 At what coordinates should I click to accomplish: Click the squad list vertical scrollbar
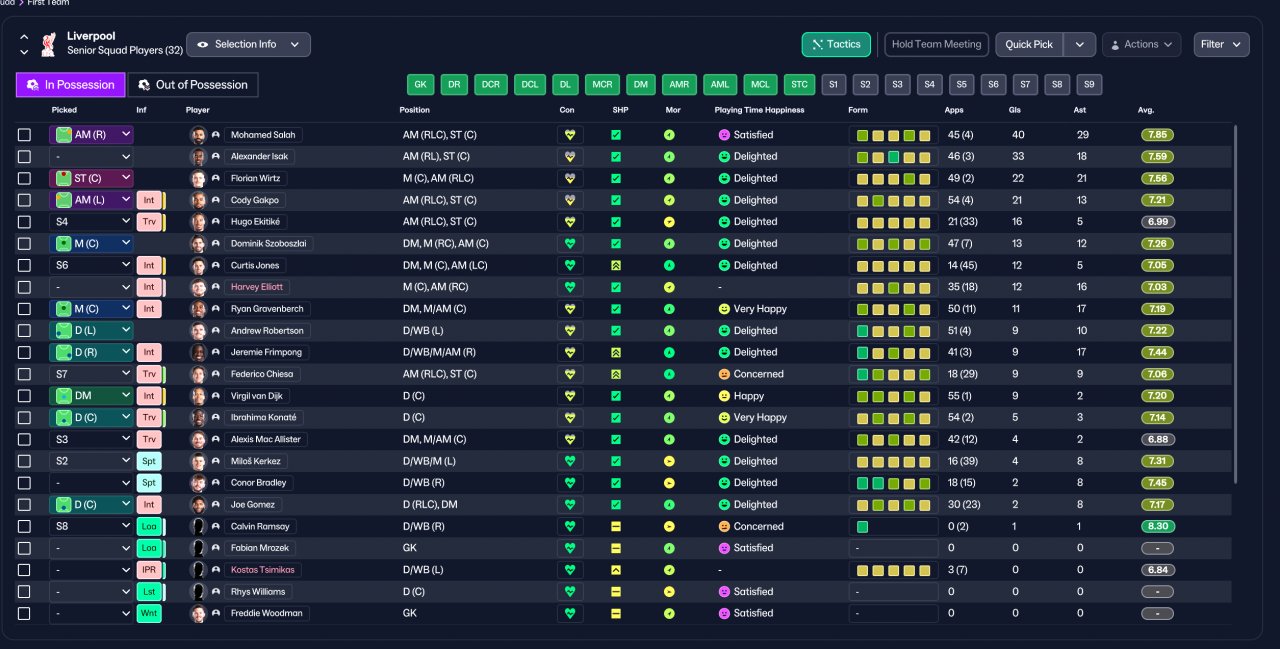pyautogui.click(x=1236, y=305)
